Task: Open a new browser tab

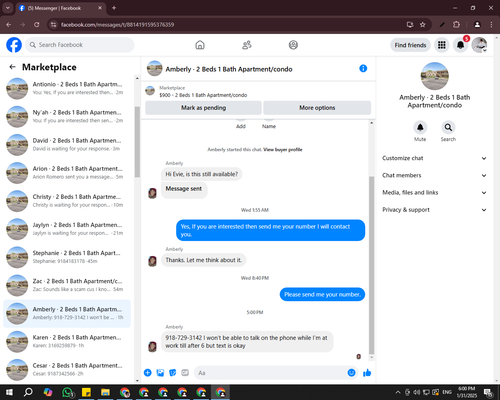Action: 114,8
